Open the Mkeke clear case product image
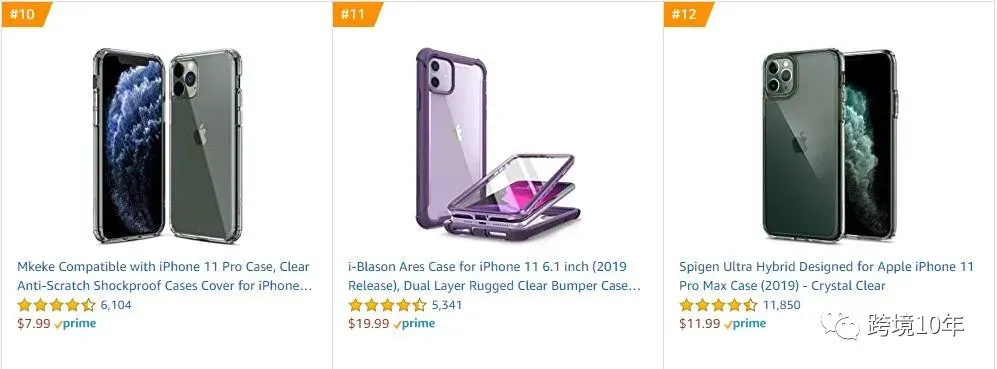Viewport: 997px width, 369px height. (x=168, y=146)
